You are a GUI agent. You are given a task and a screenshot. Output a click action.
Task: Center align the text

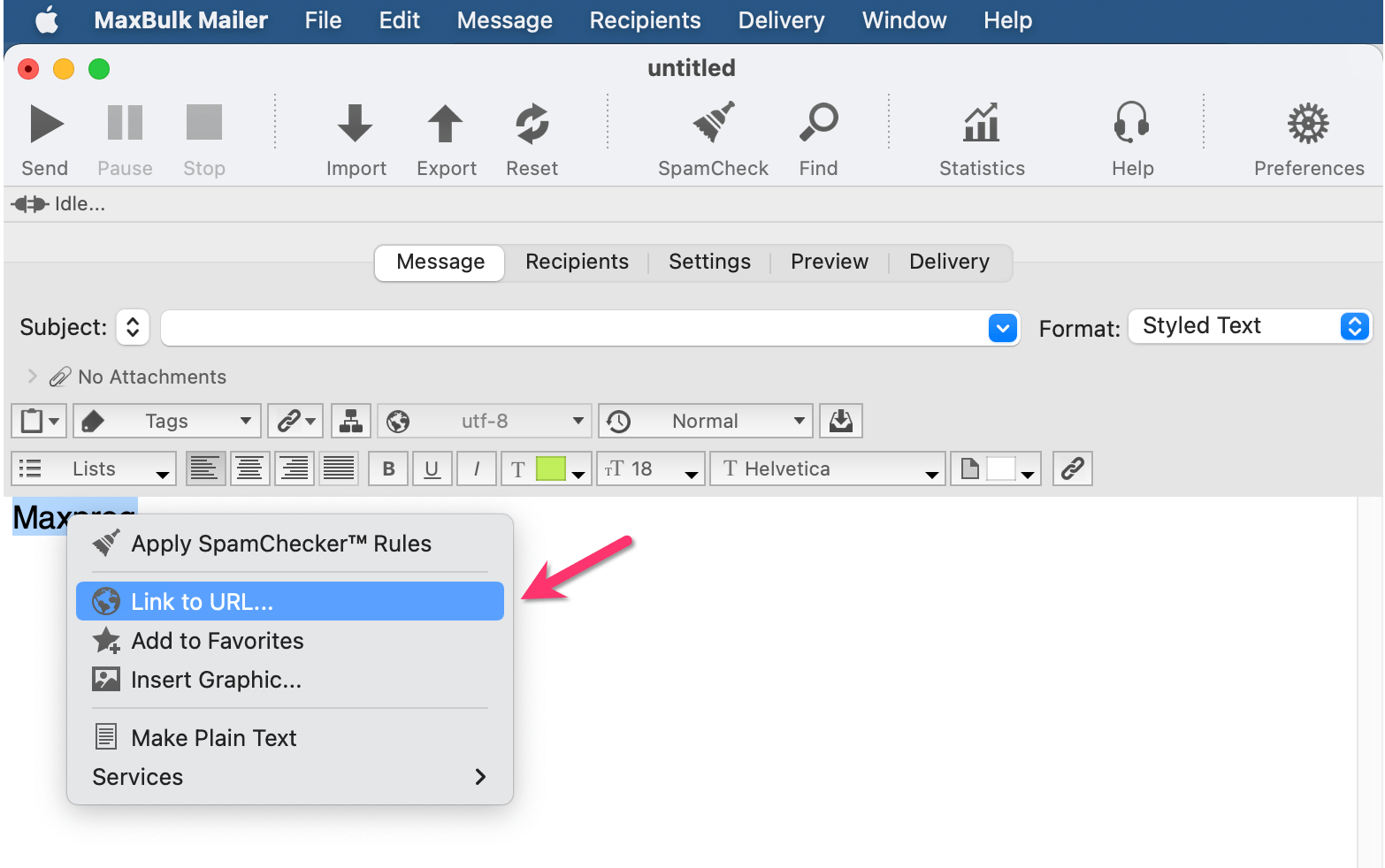[249, 468]
